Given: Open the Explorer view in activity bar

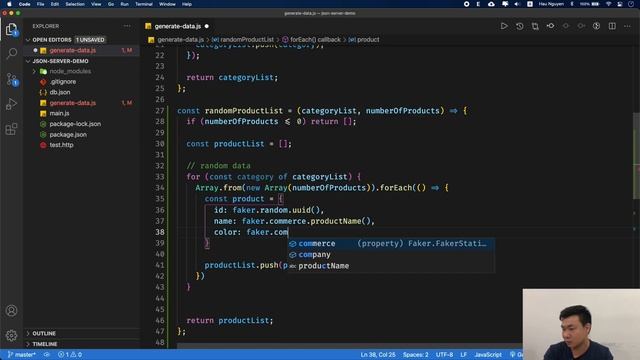Looking at the screenshot, I should pos(11,29).
